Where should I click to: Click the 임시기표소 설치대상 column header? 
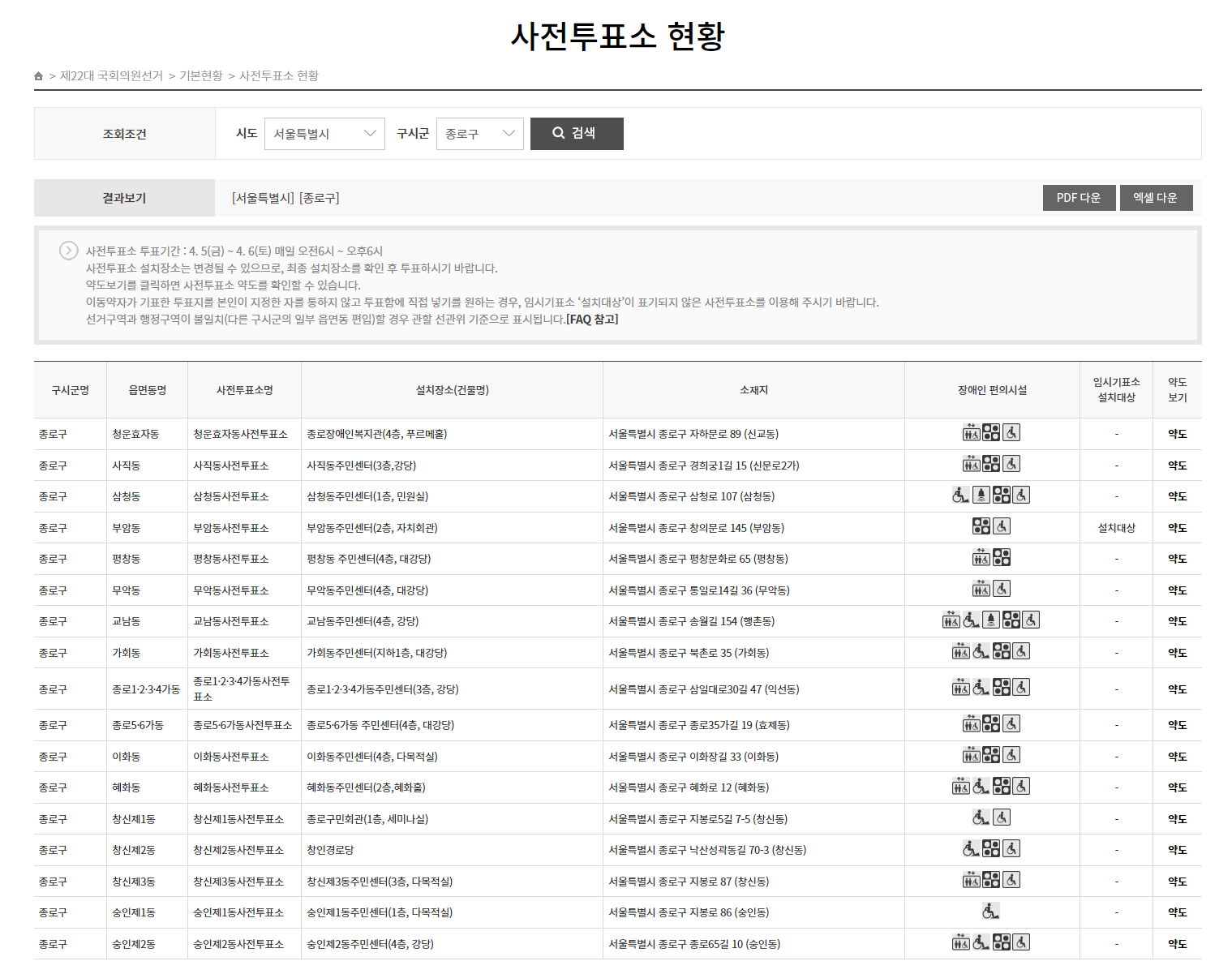1116,390
